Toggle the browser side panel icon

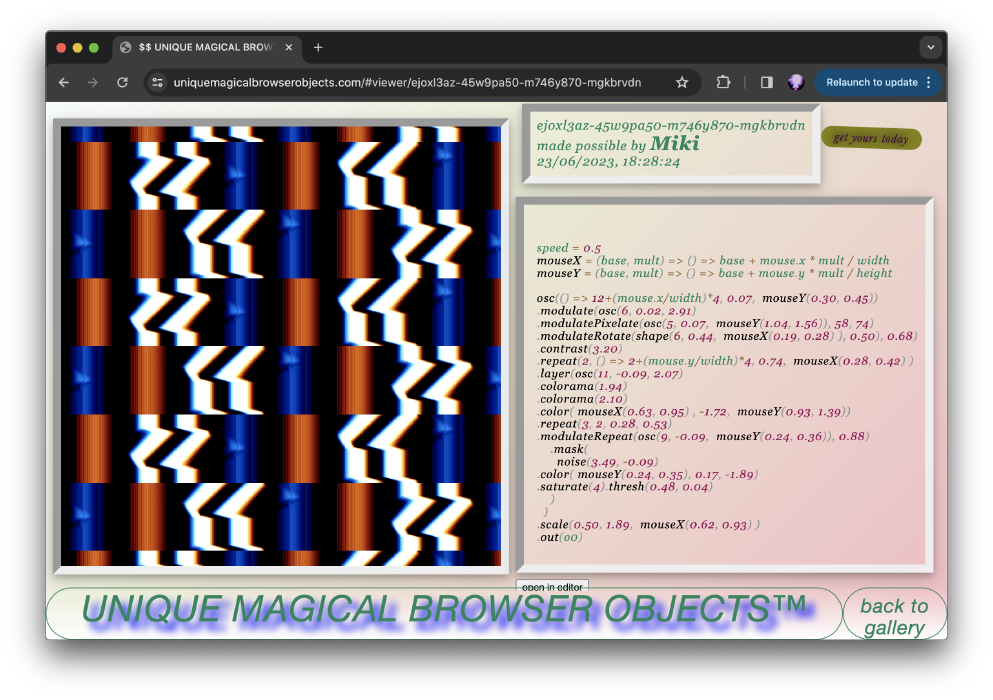pos(767,82)
